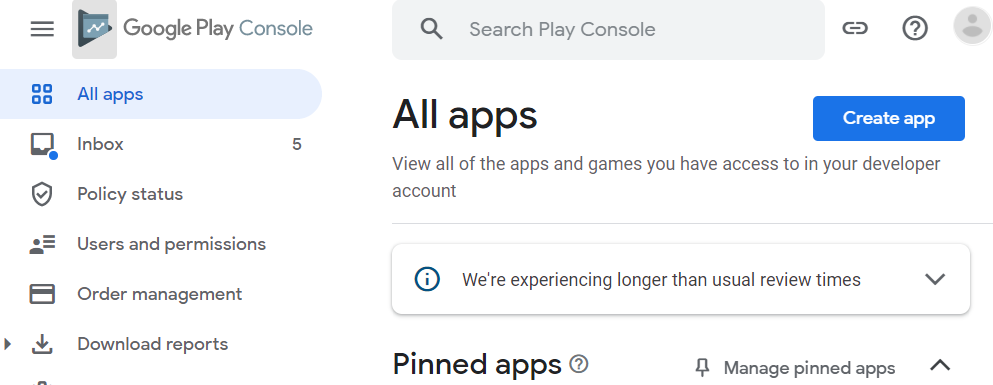Click the Order management card icon

42,294
